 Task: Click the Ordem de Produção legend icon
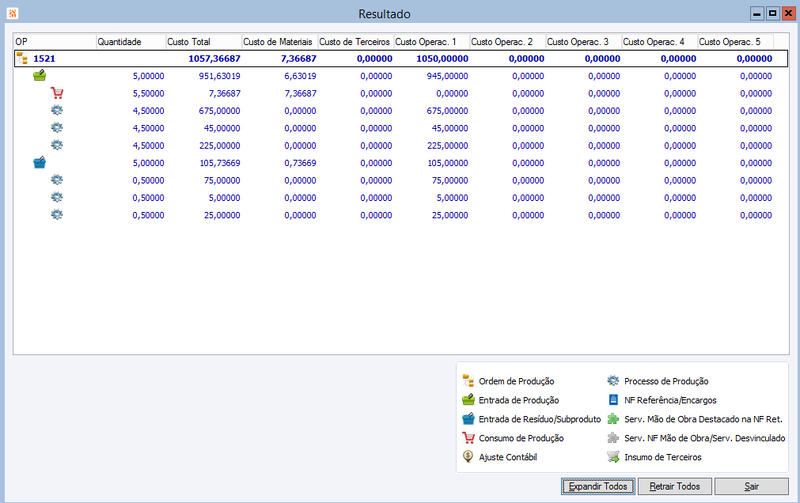(468, 381)
